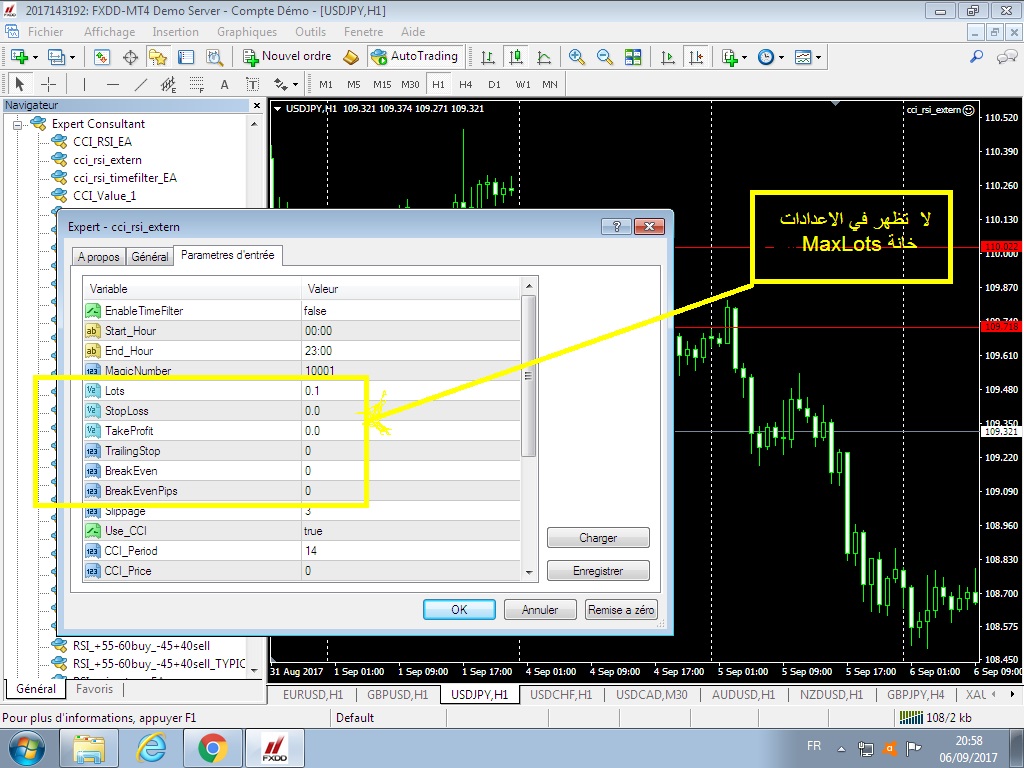Click the zoom in magnifier icon
This screenshot has width=1024, height=768.
(x=576, y=57)
